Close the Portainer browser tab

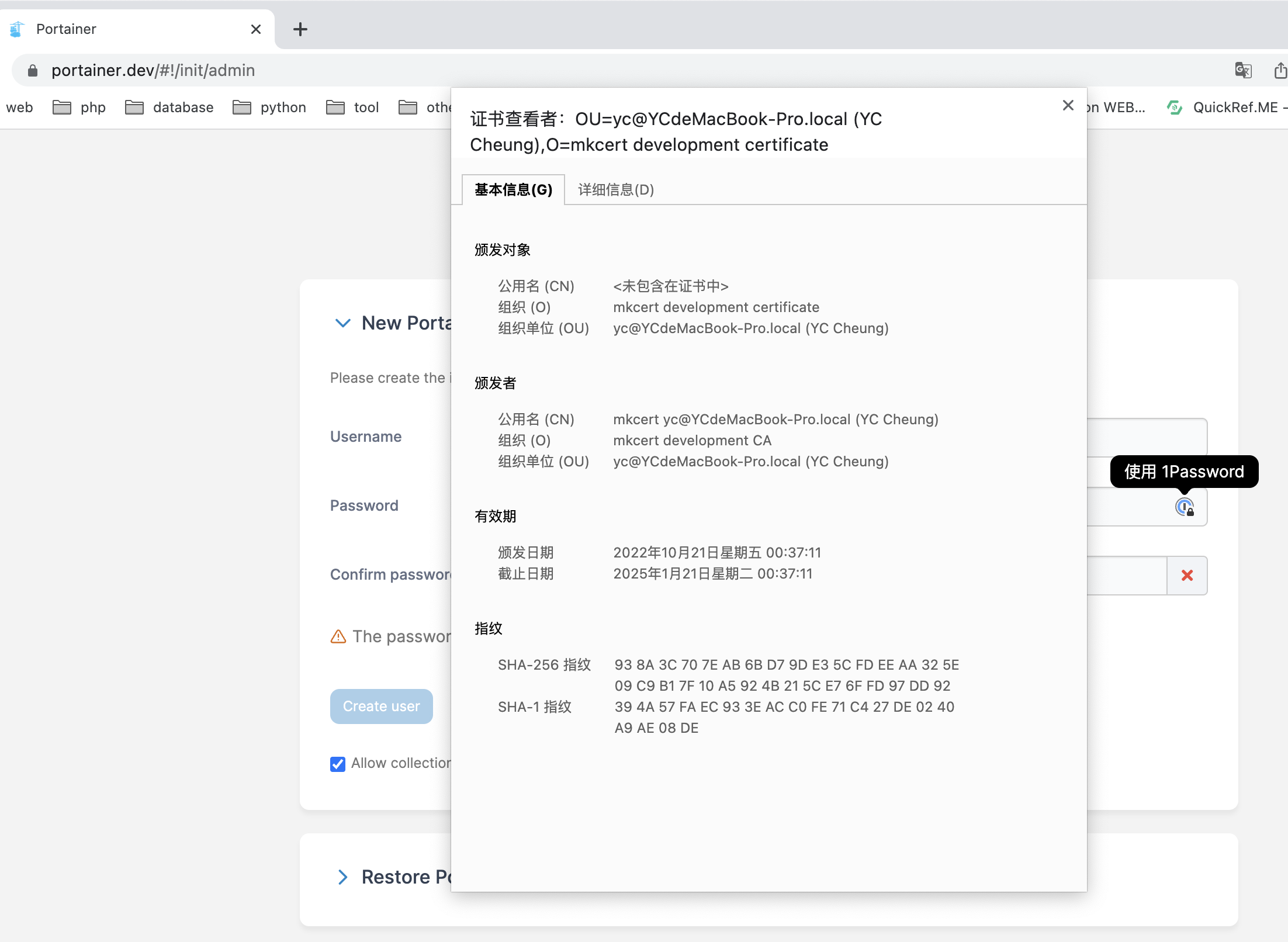tap(255, 29)
